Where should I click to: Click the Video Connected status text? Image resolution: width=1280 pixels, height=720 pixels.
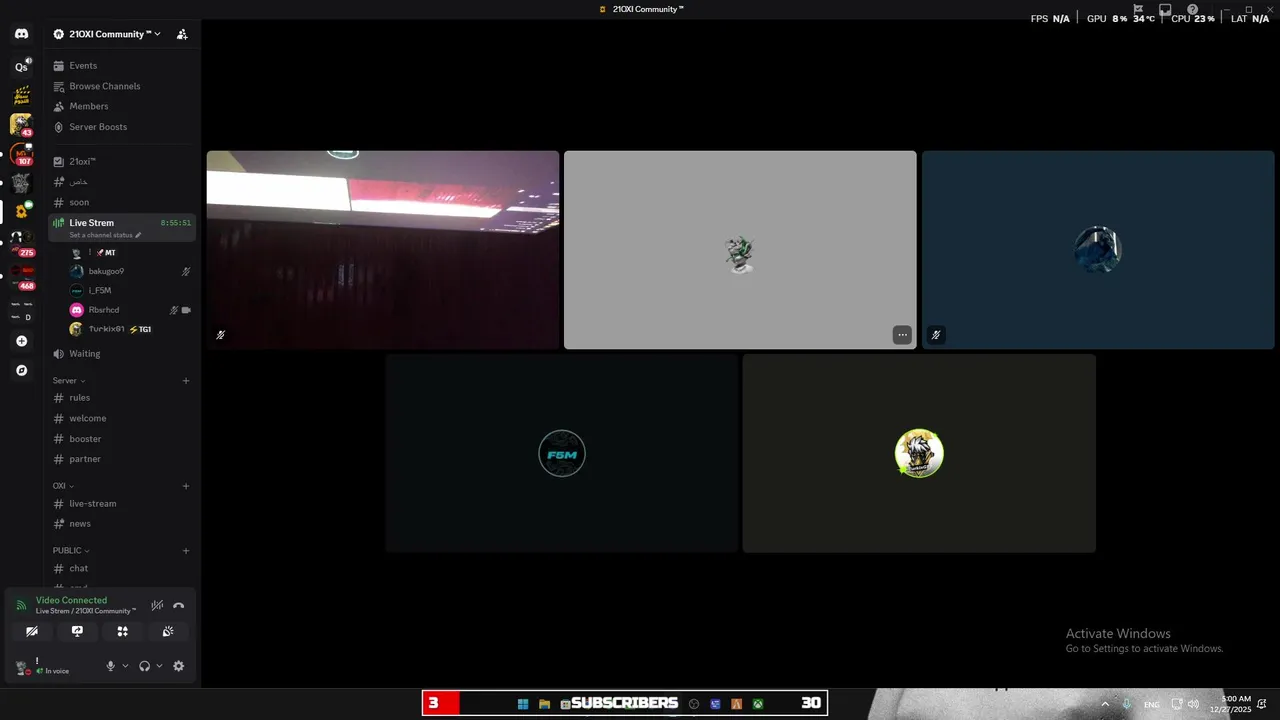pos(71,600)
